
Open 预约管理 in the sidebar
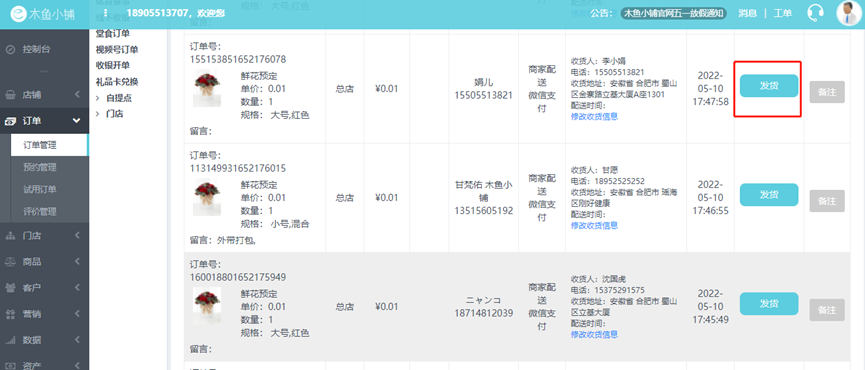click(x=40, y=167)
